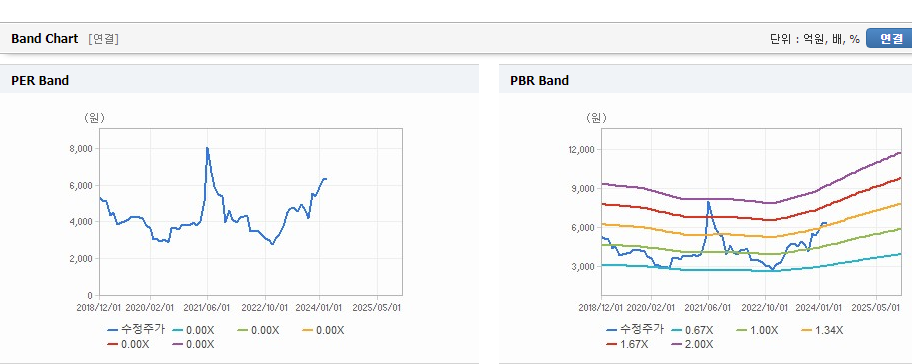Click the PER Band panel heading

coord(40,81)
